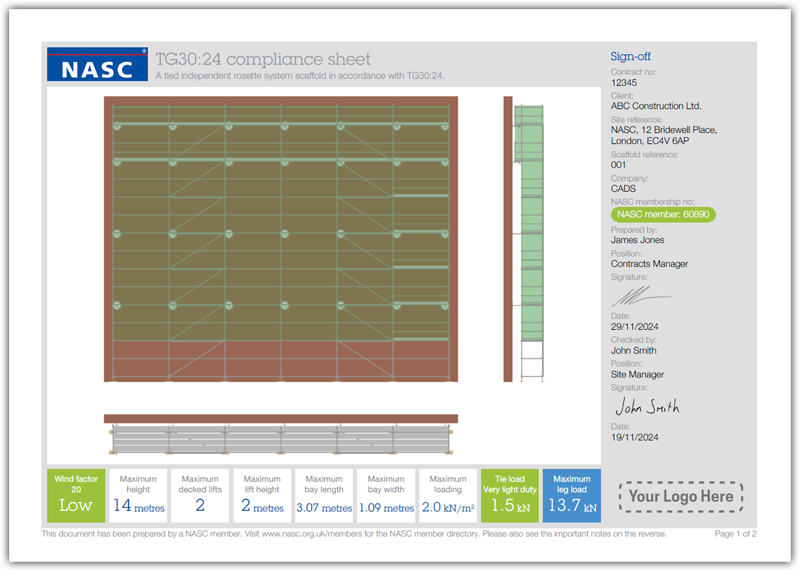Select the front elevation scaffold drawing
Screen dimensions: 800x571
pos(280,239)
